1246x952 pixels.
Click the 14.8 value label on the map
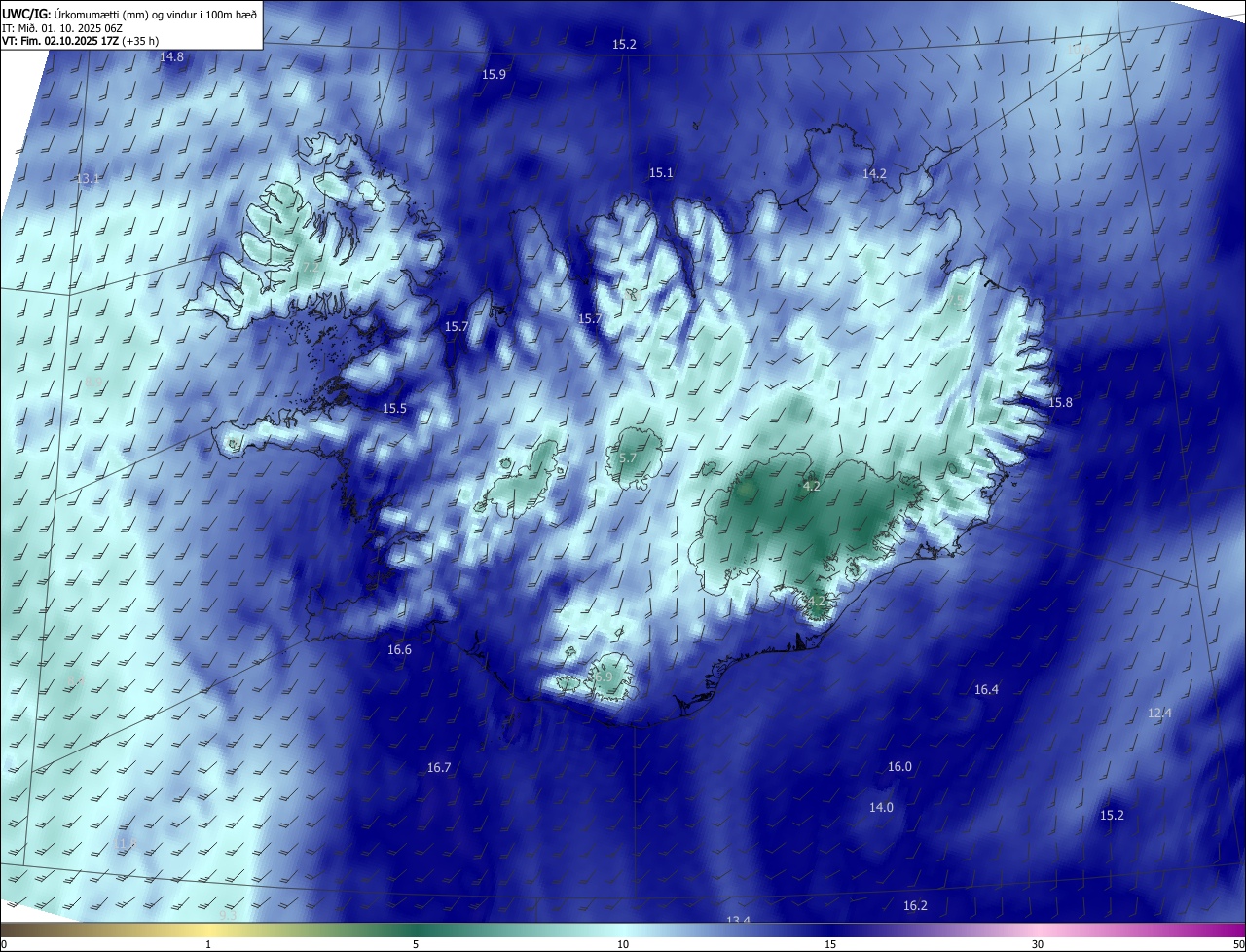(x=171, y=57)
